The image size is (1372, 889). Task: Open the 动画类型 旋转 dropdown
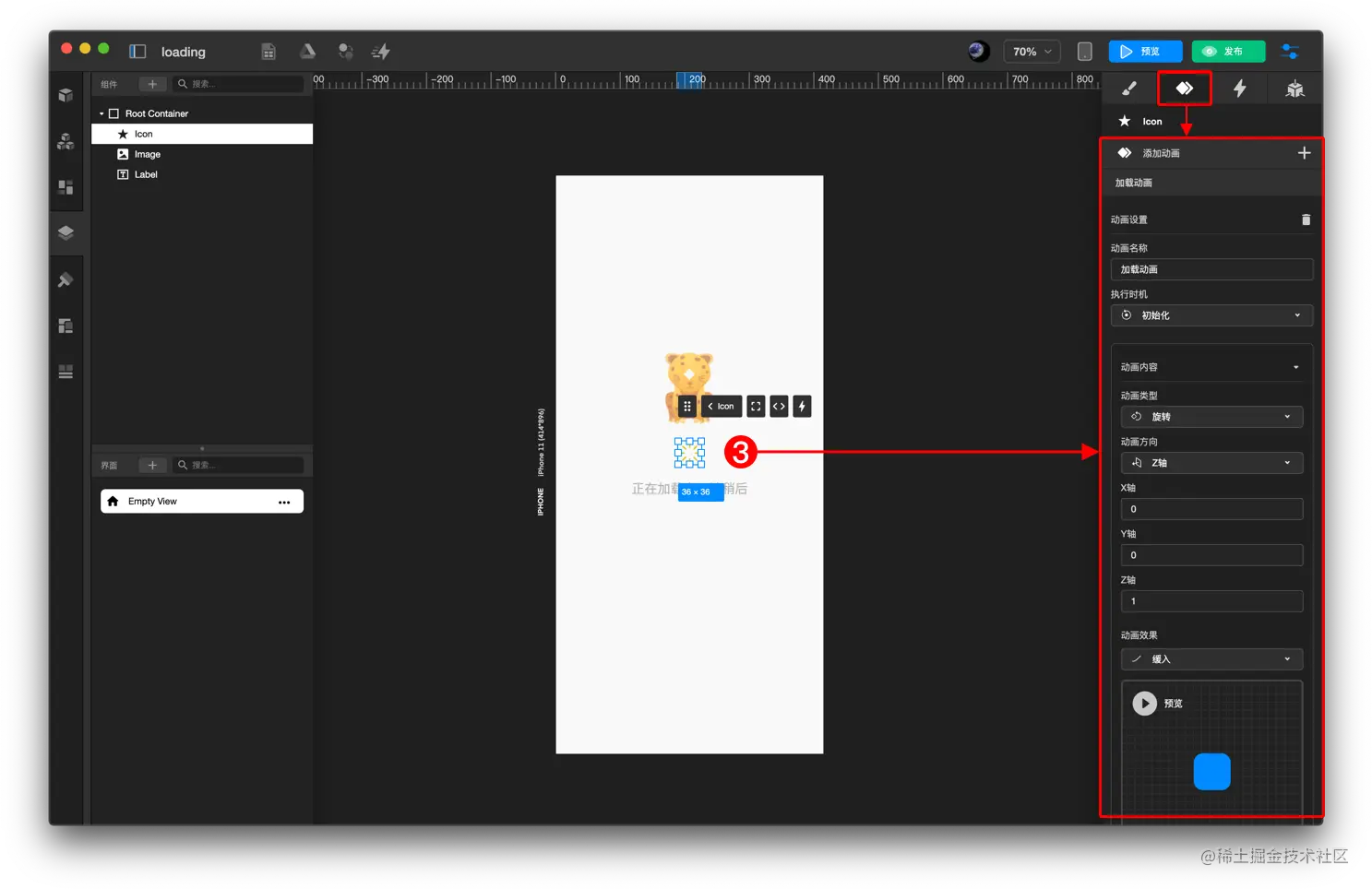click(x=1211, y=417)
